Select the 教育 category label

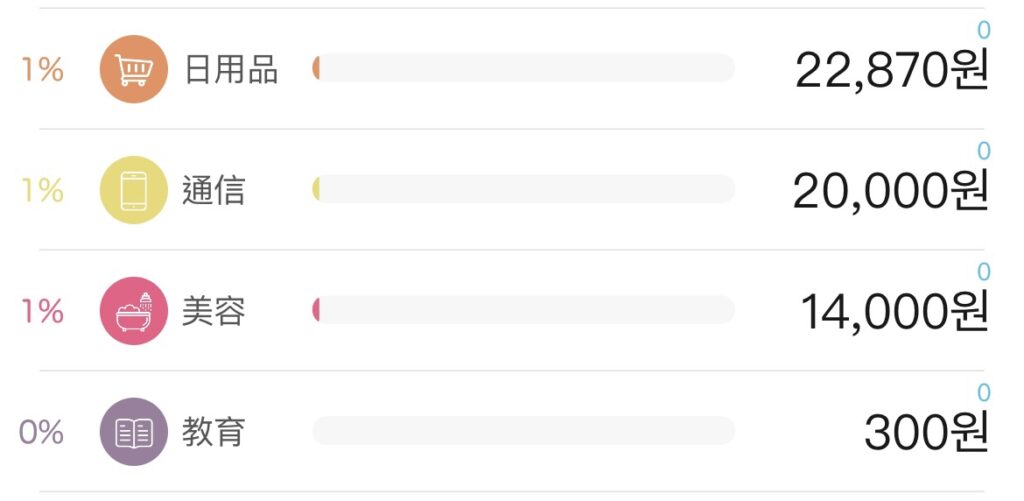pos(214,432)
